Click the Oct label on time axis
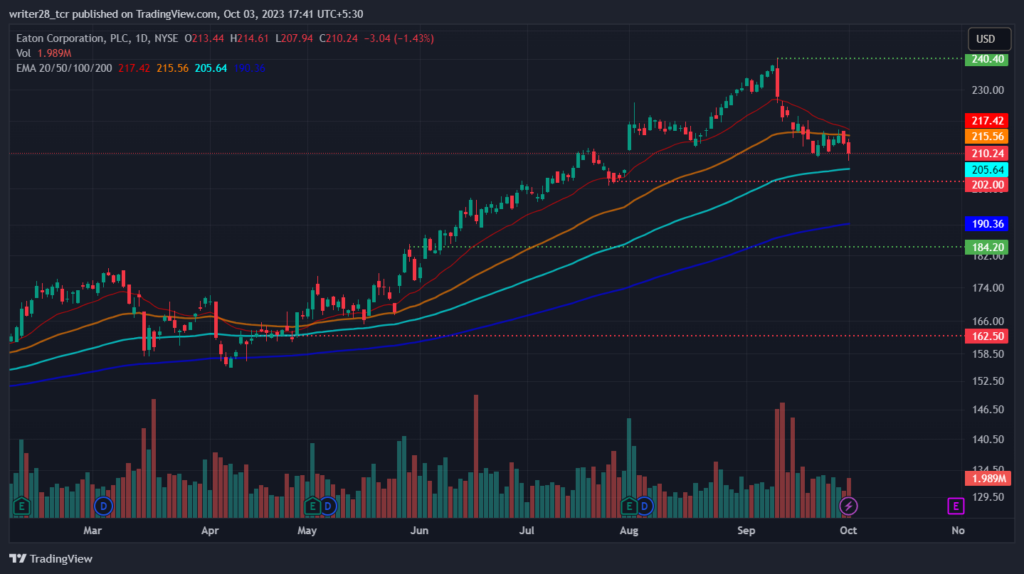 [848, 530]
